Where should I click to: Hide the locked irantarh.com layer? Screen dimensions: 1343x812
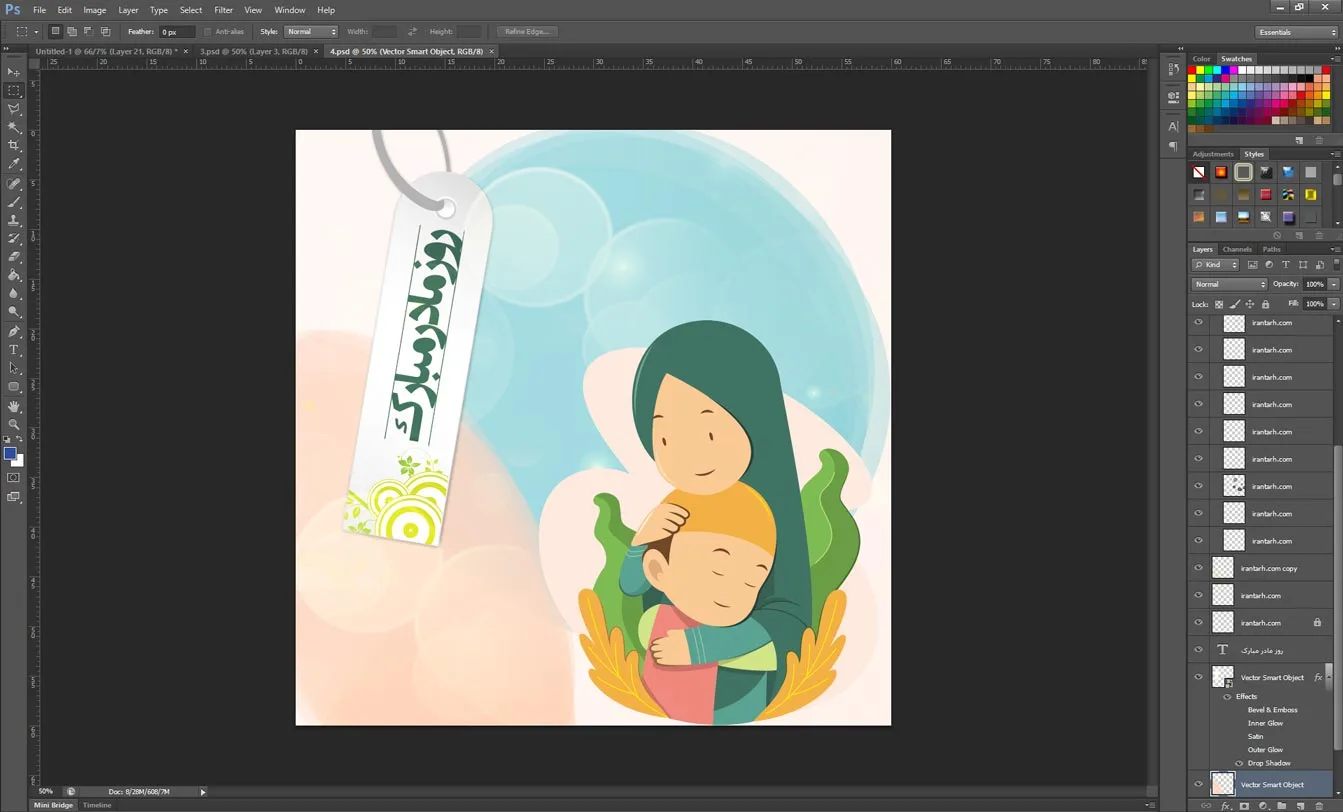click(x=1198, y=622)
